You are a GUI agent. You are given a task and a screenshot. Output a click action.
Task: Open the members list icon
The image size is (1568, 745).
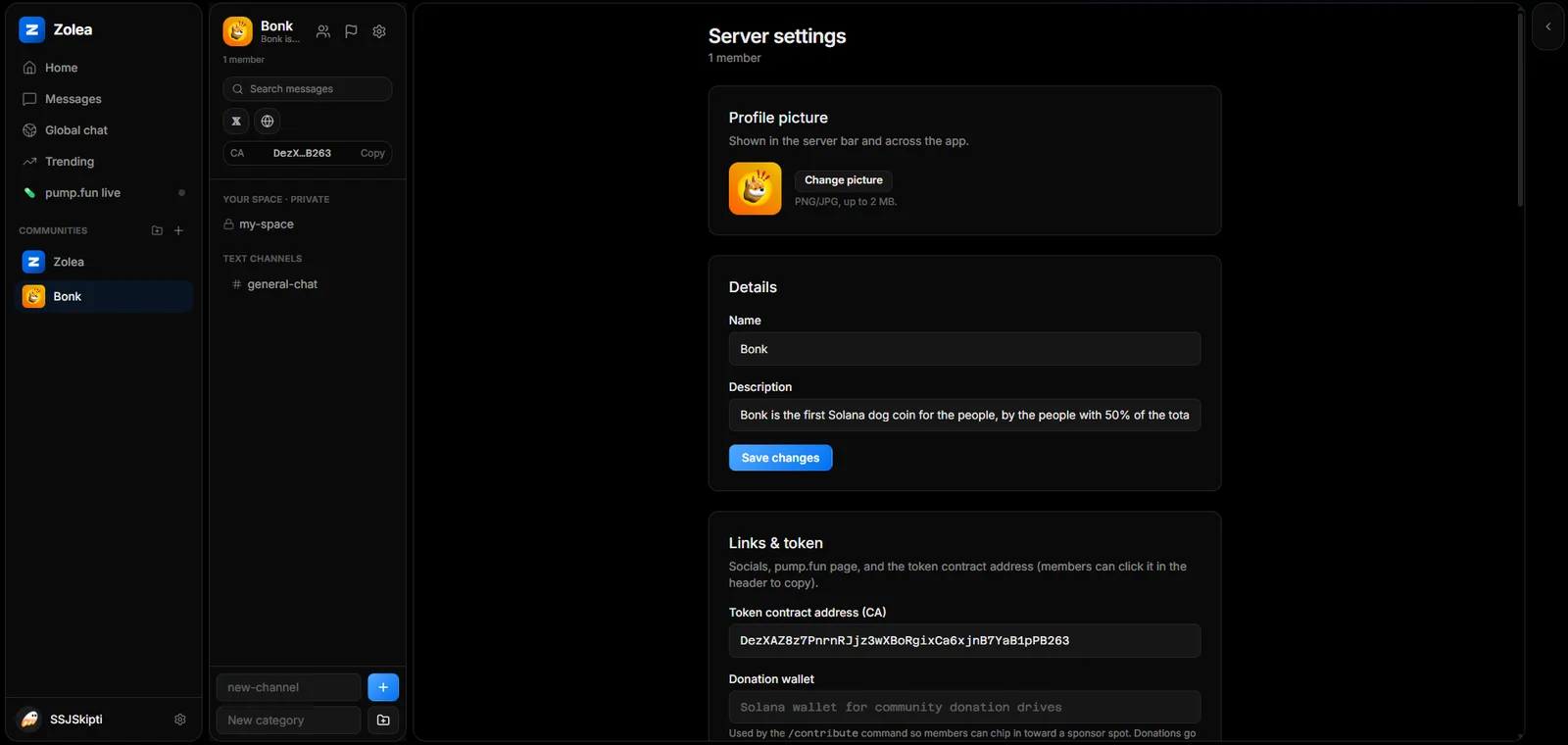(x=323, y=31)
